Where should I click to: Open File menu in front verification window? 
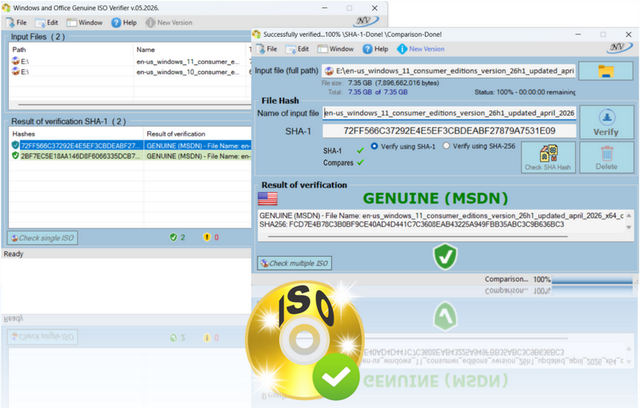267,49
